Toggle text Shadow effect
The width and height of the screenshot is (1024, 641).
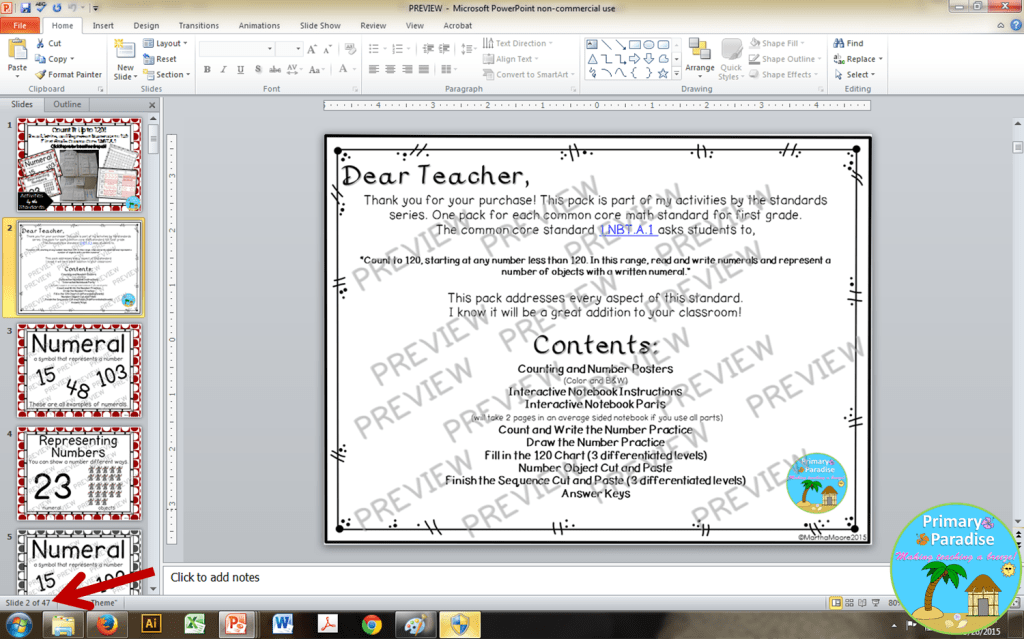click(258, 69)
